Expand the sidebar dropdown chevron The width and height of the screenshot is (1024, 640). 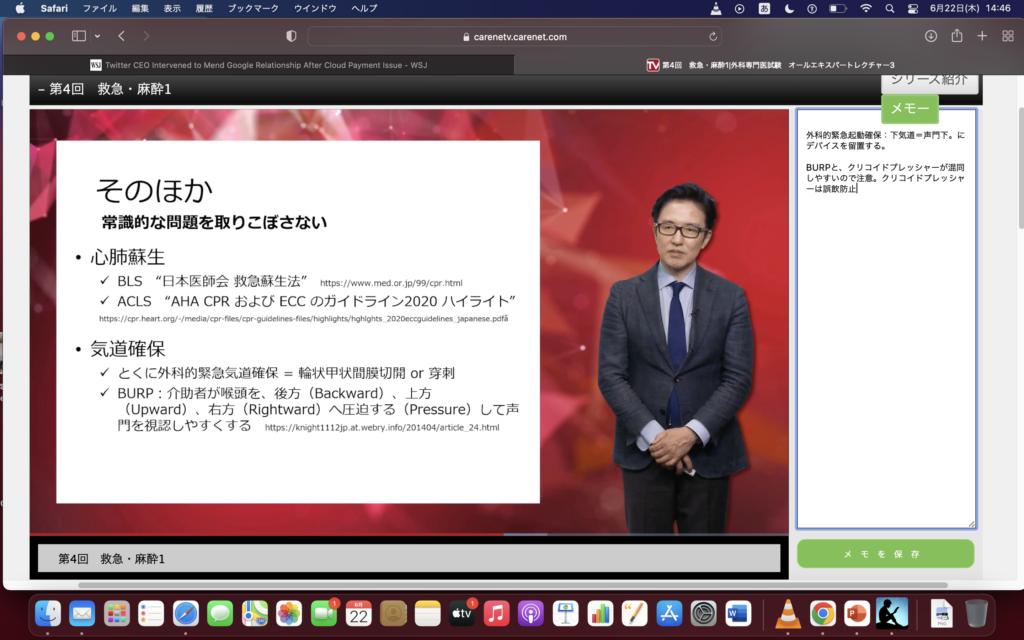(97, 36)
